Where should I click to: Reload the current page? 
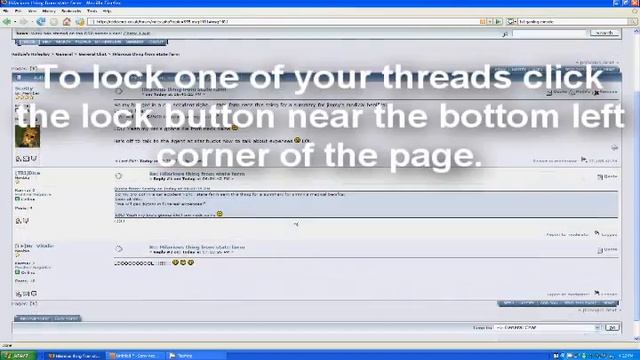click(x=41, y=21)
